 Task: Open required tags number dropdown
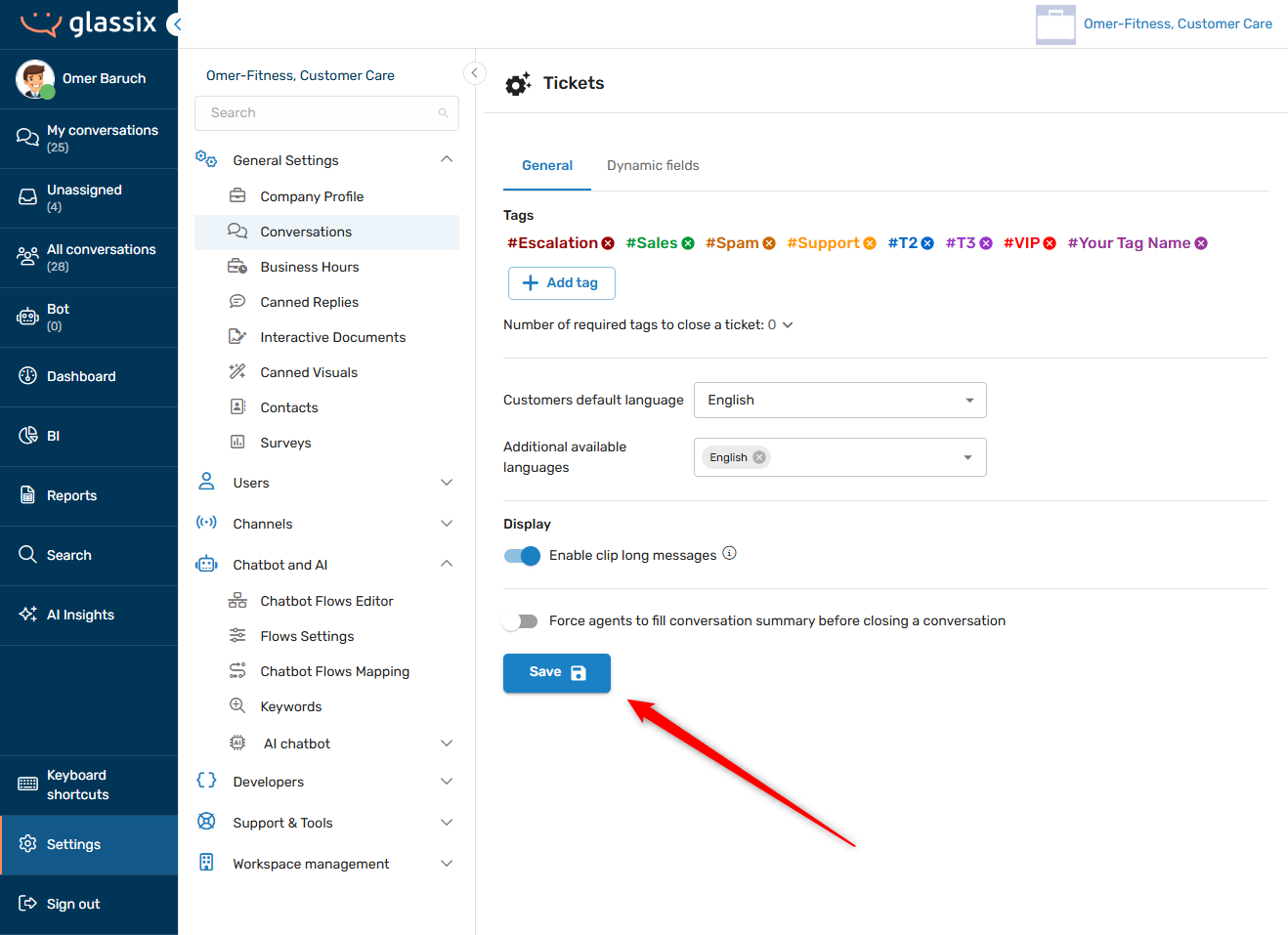coord(780,324)
